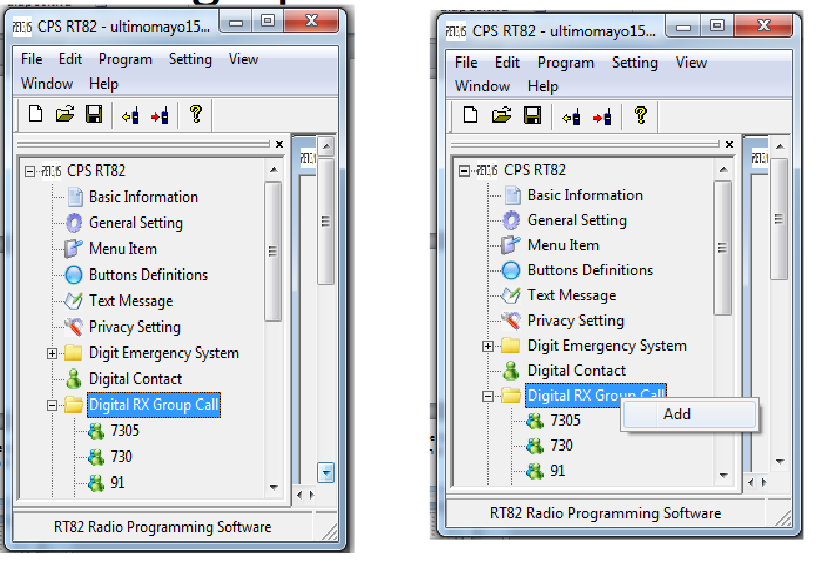Viewport: 818px width, 567px height.
Task: Open Window menu in right window
Action: click(482, 86)
